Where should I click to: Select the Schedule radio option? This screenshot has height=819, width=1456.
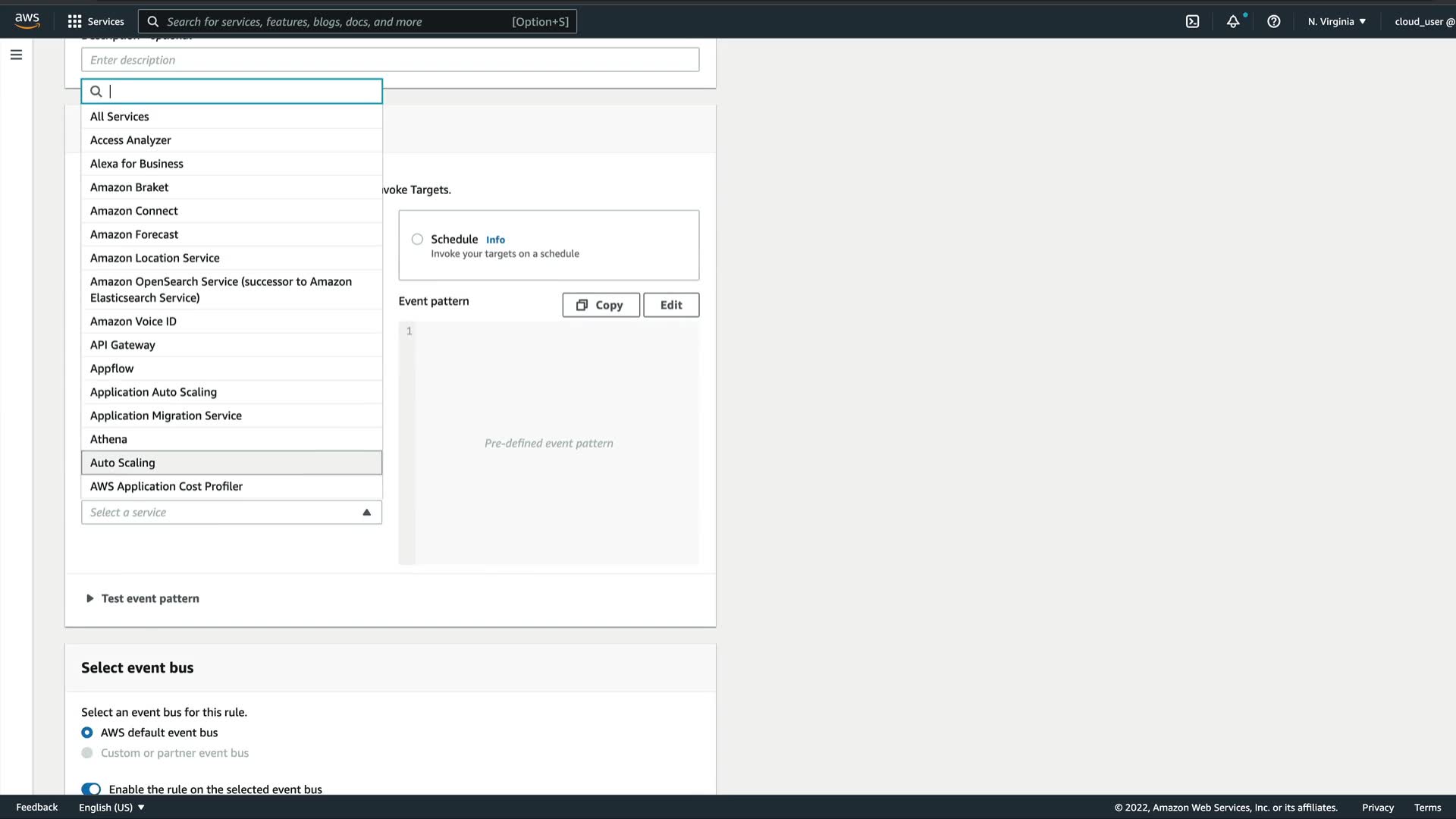[x=417, y=240]
